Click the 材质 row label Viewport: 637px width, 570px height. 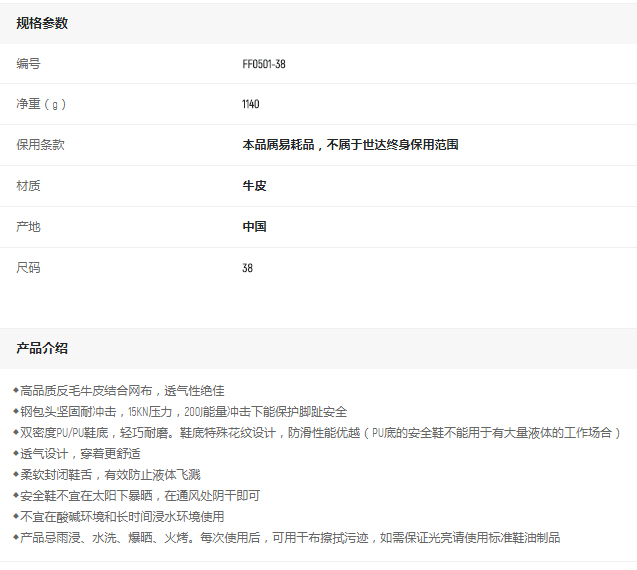[28, 186]
